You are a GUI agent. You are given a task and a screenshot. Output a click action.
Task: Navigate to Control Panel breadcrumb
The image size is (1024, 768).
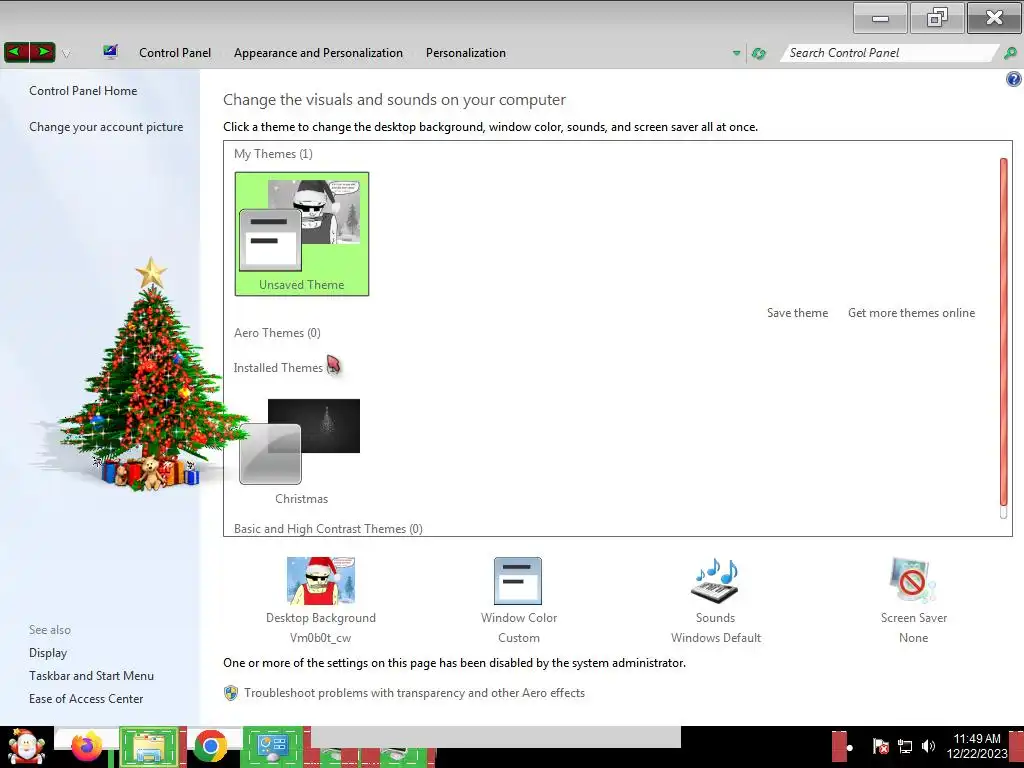click(x=175, y=53)
